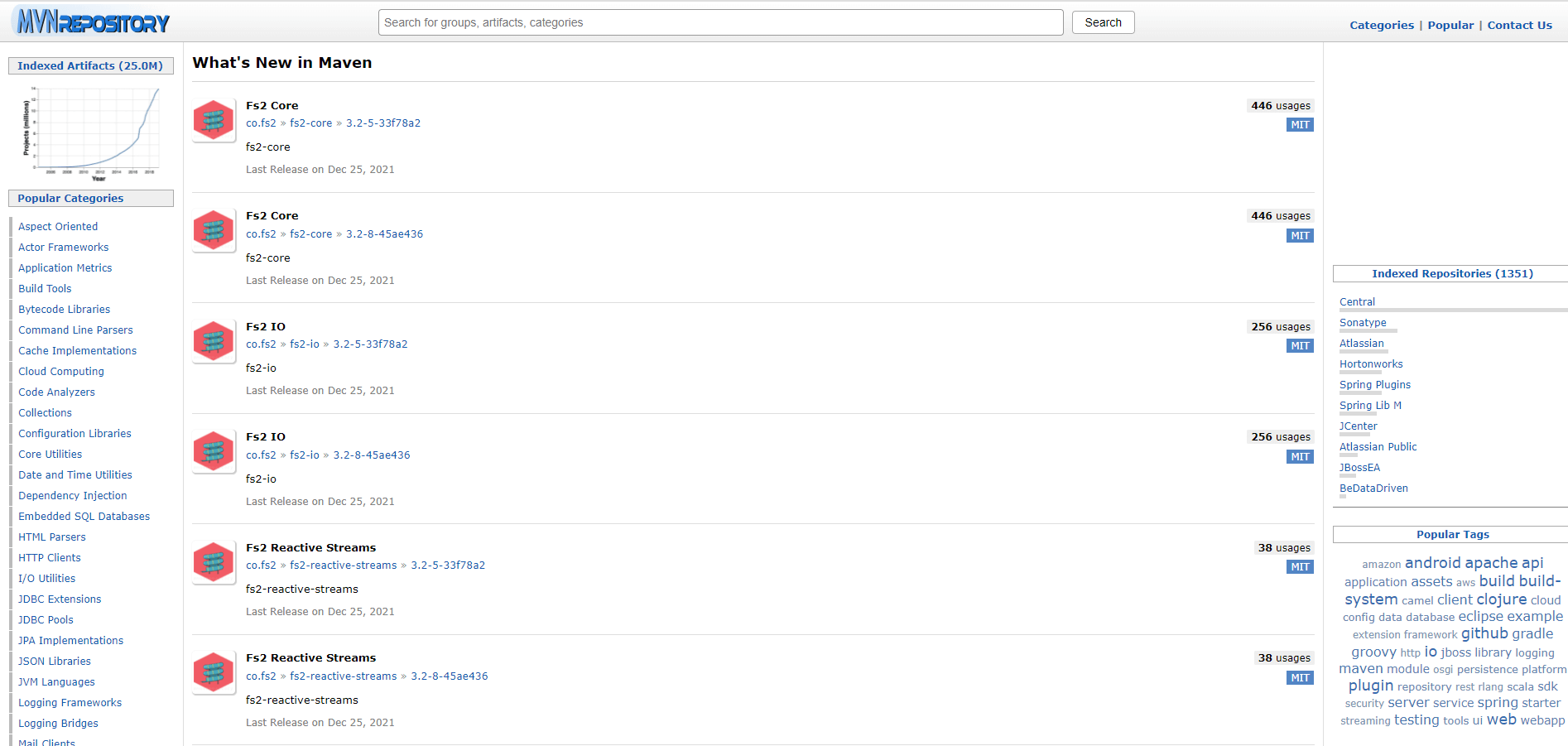
Task: Select the android popular tag
Action: pyautogui.click(x=1432, y=562)
